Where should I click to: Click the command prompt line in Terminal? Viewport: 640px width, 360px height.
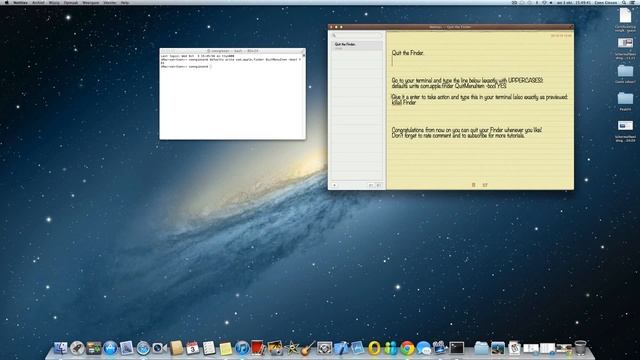coord(186,67)
